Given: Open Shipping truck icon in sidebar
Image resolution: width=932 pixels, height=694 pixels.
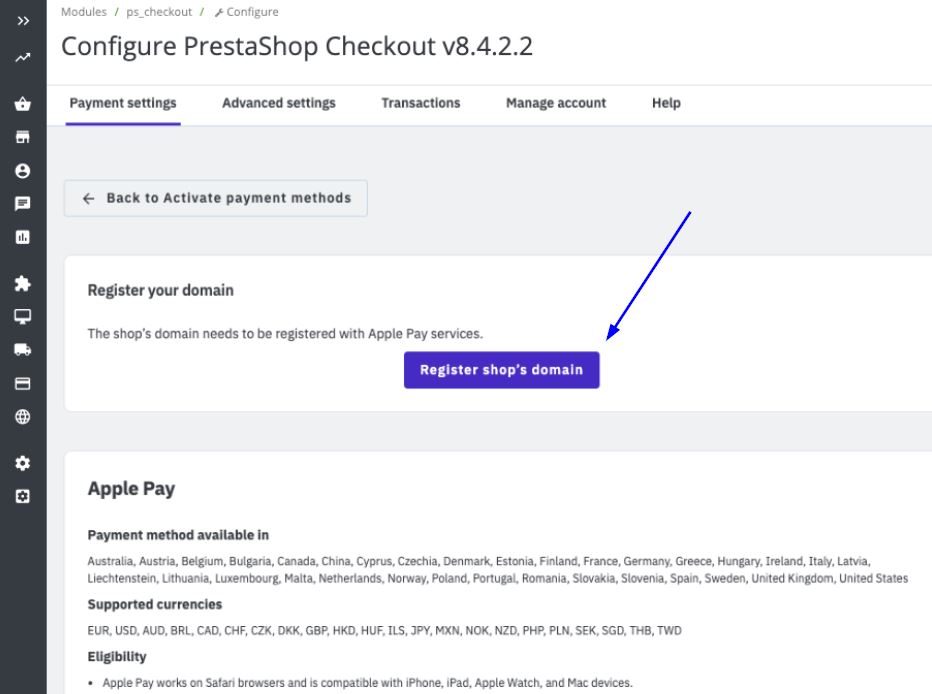Looking at the screenshot, I should tap(23, 350).
